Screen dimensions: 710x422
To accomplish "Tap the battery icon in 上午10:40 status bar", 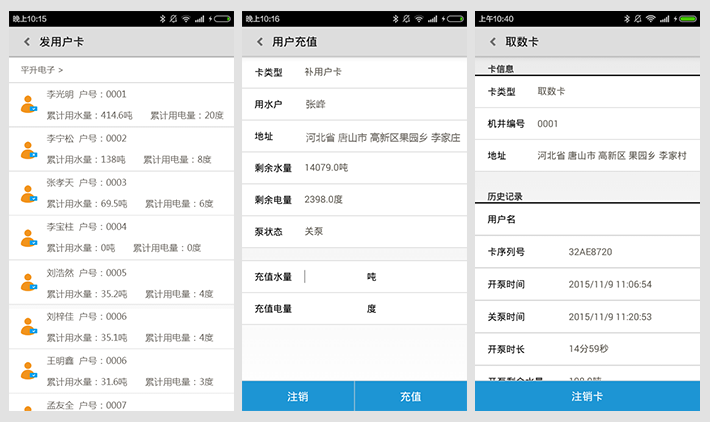I will 689,19.
